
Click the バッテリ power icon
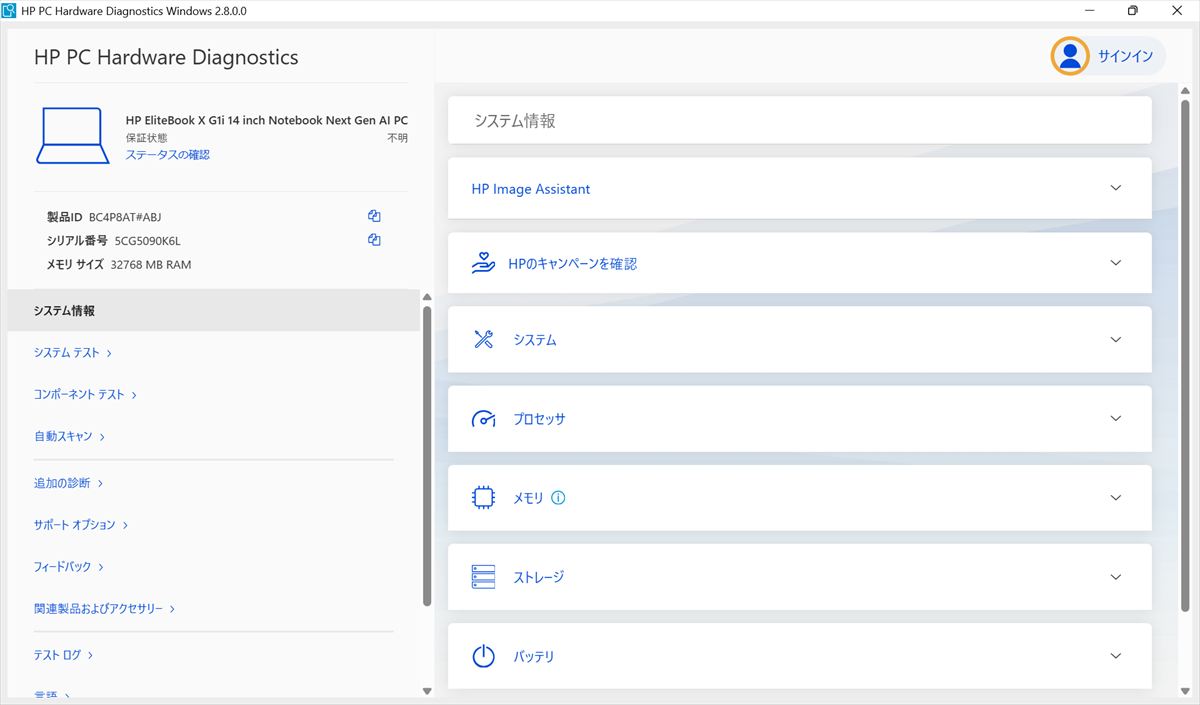click(483, 656)
